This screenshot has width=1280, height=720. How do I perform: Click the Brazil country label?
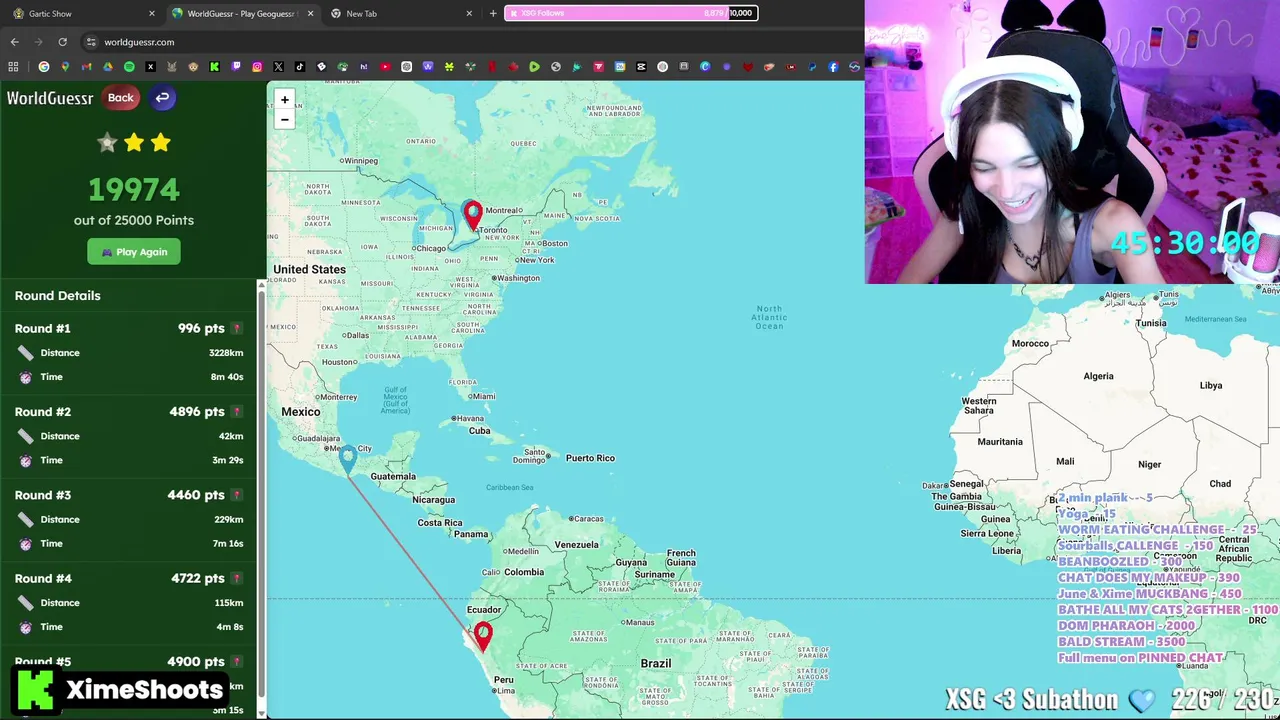click(656, 663)
